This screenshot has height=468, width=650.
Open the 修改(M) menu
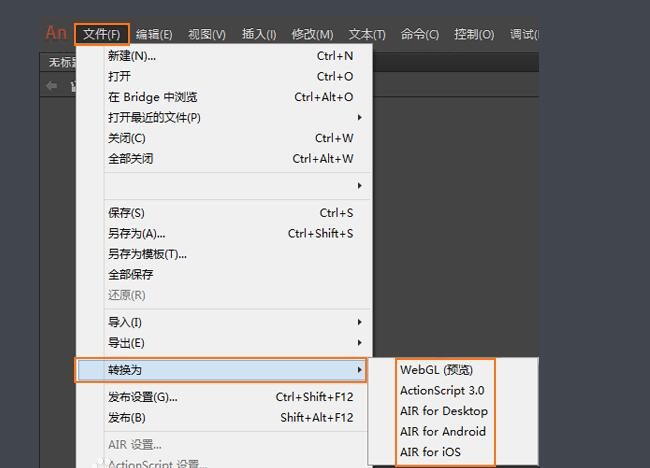(312, 34)
